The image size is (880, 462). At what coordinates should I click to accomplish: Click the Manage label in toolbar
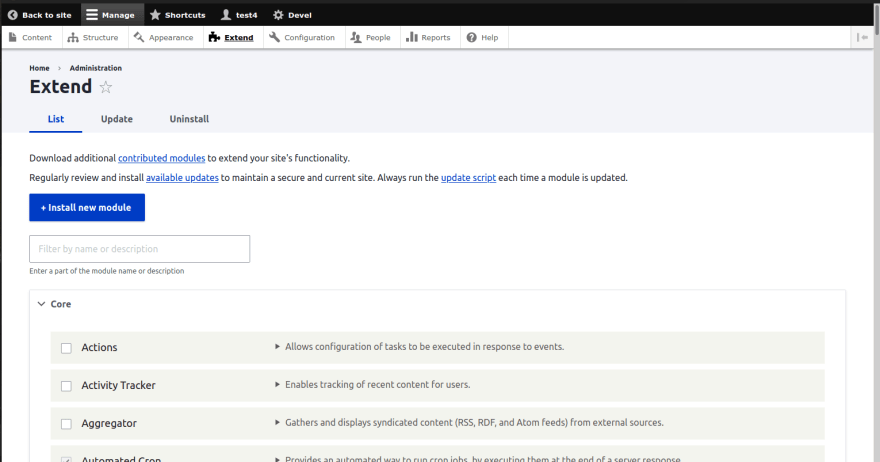pos(118,15)
